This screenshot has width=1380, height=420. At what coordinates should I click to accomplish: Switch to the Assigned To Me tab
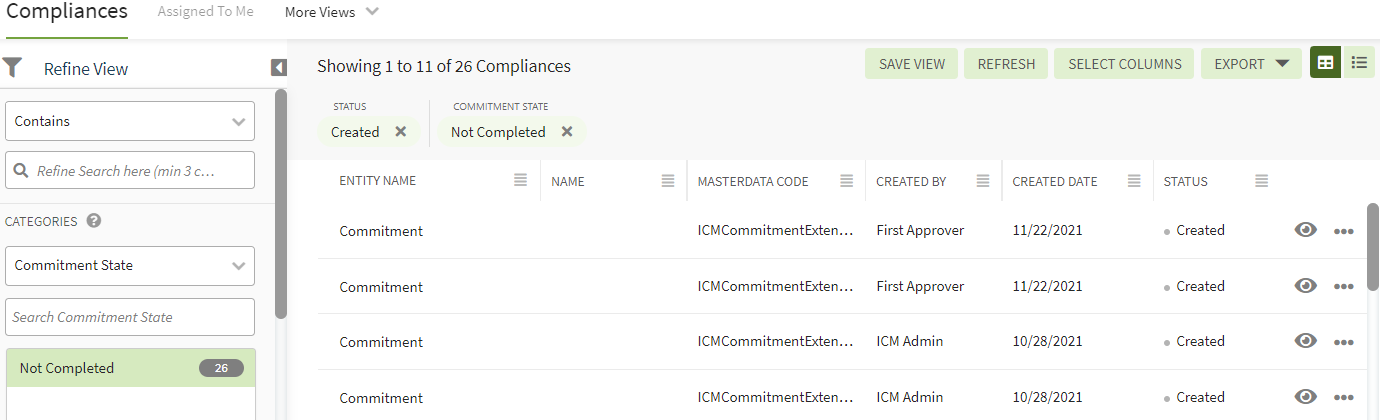pos(205,12)
